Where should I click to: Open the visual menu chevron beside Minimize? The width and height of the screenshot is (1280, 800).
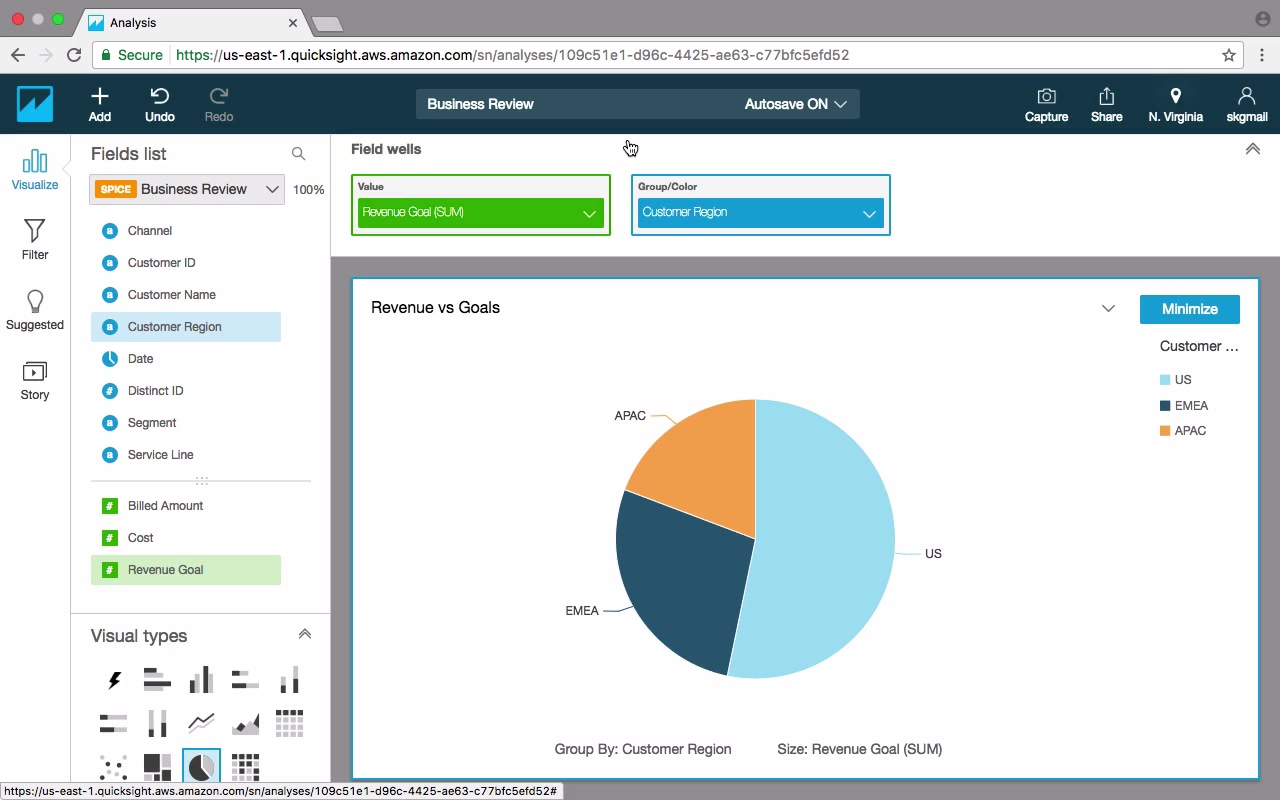1108,308
